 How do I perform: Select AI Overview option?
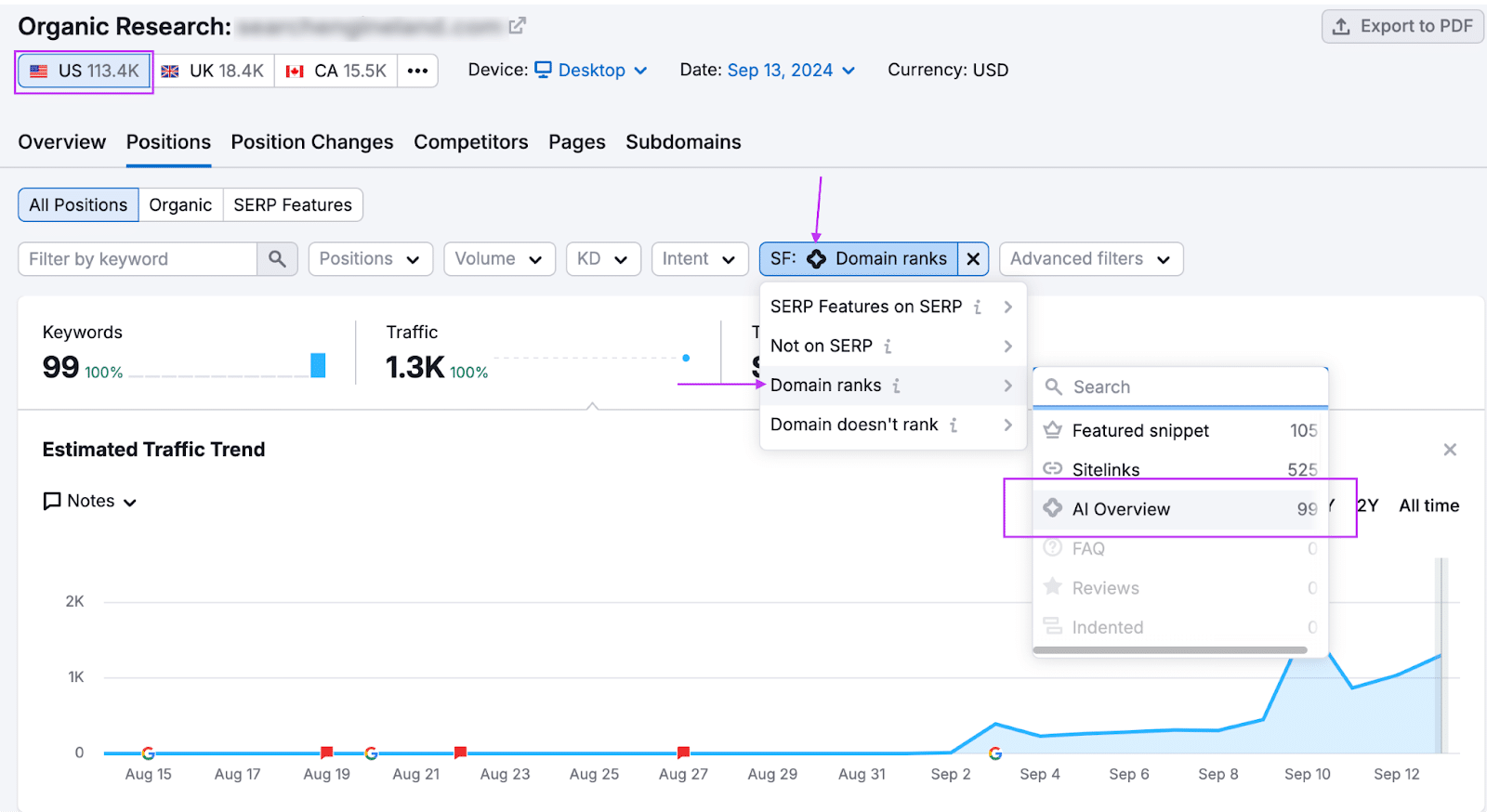click(x=1180, y=509)
